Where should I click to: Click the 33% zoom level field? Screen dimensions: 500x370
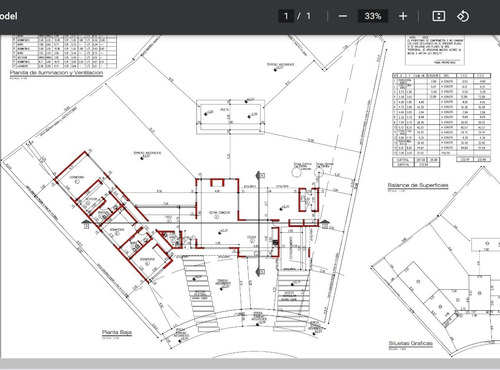tap(373, 16)
